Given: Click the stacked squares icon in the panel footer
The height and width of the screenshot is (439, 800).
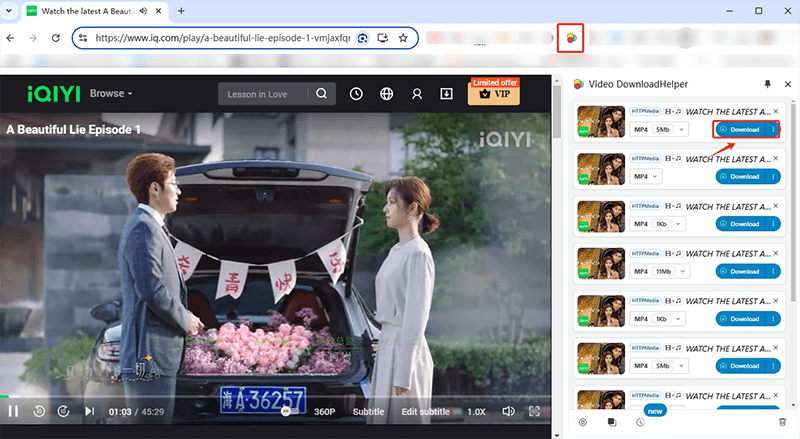Looking at the screenshot, I should (x=612, y=422).
